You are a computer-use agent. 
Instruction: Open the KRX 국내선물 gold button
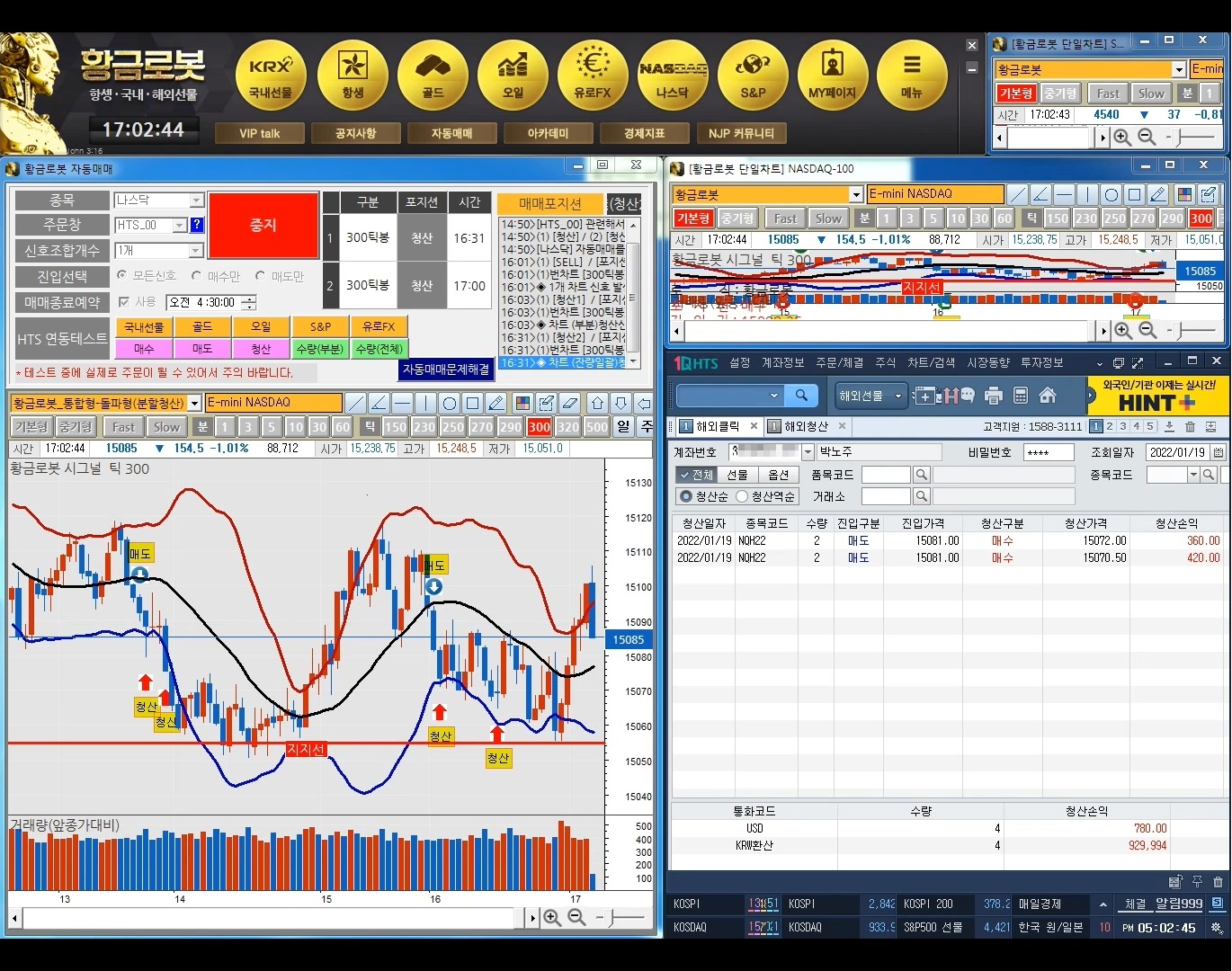point(271,76)
